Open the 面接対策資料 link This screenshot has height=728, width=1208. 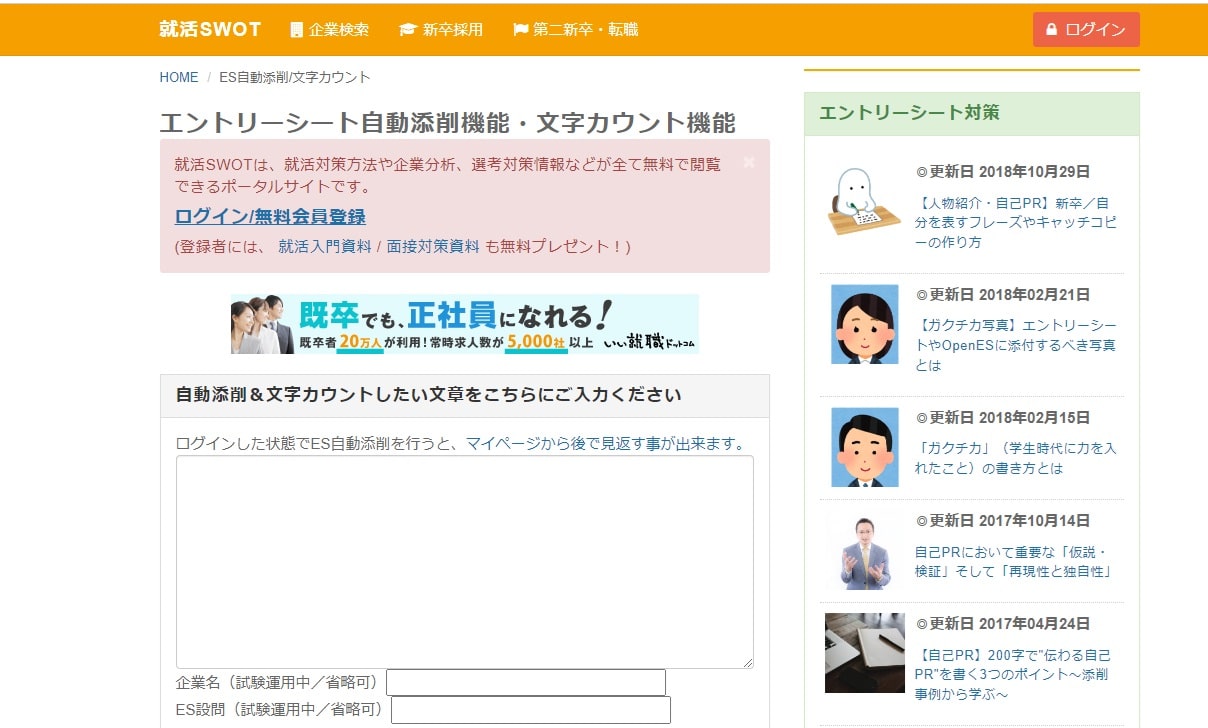[x=433, y=246]
